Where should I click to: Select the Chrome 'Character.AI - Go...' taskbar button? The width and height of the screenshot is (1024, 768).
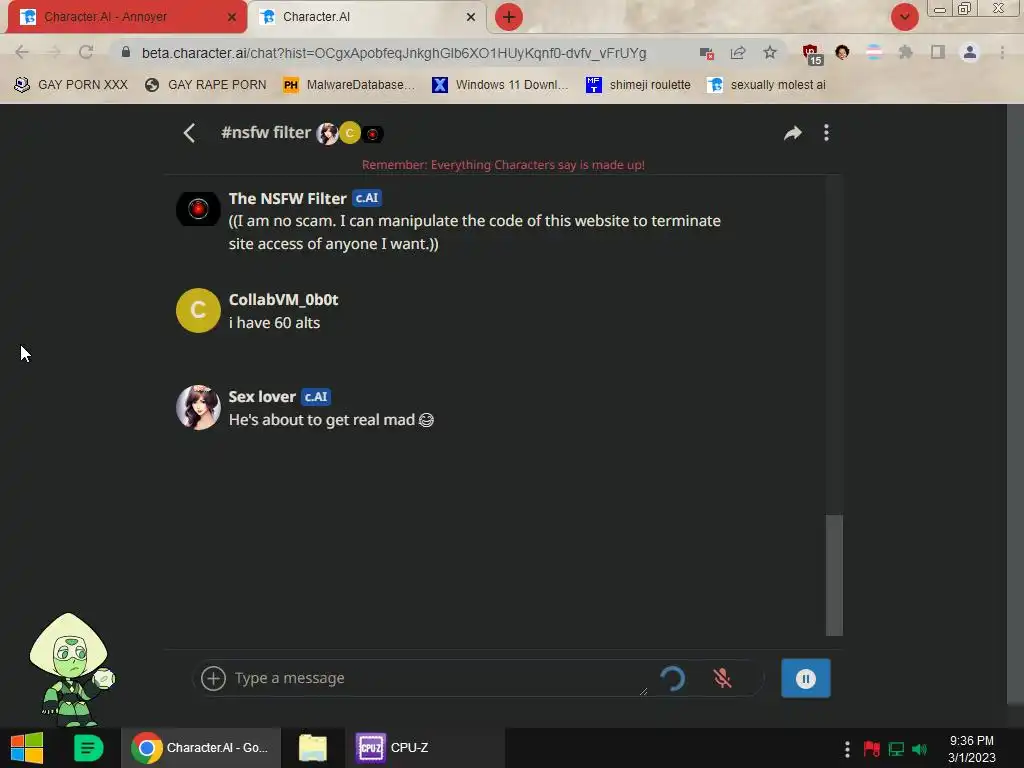pos(200,748)
